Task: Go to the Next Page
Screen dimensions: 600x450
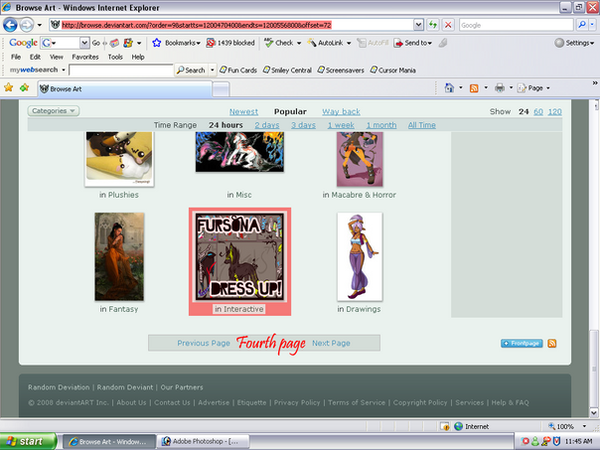Action: (x=331, y=343)
